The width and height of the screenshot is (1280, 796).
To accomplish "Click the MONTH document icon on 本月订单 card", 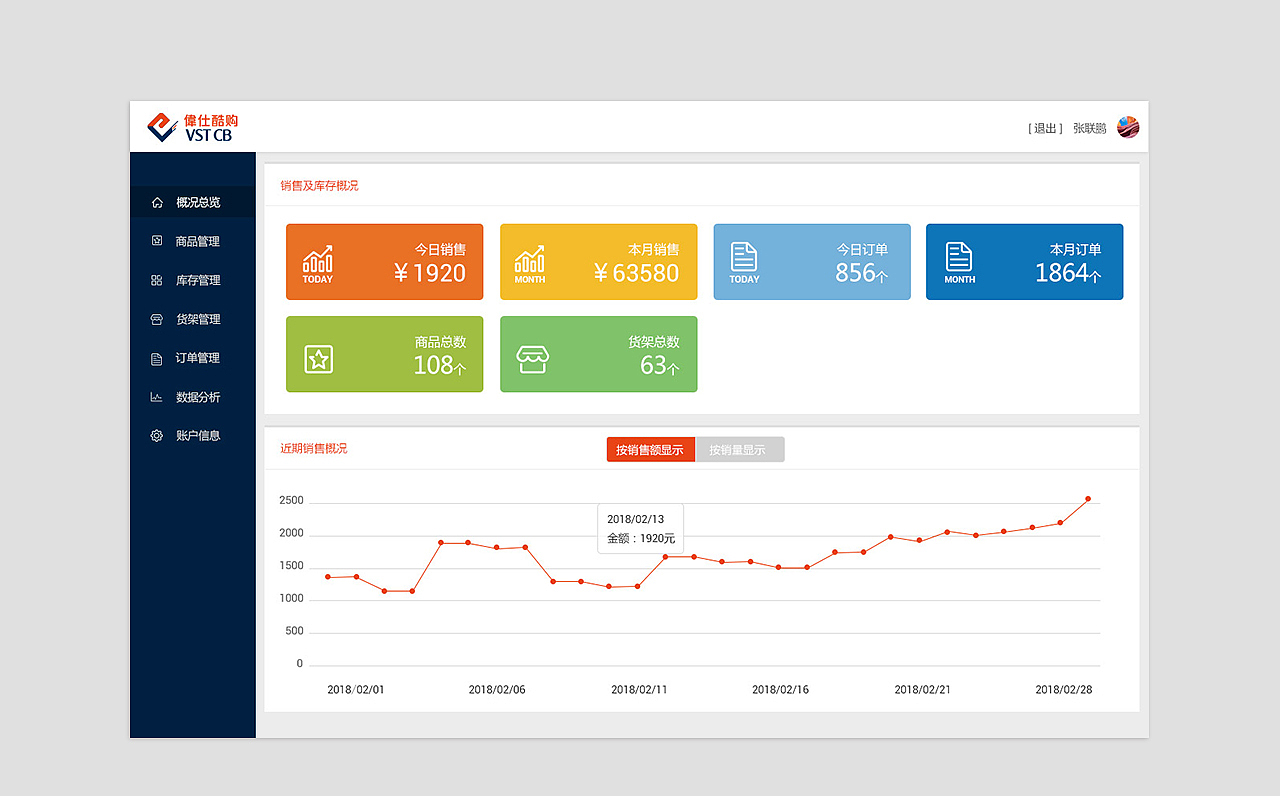I will coord(959,263).
